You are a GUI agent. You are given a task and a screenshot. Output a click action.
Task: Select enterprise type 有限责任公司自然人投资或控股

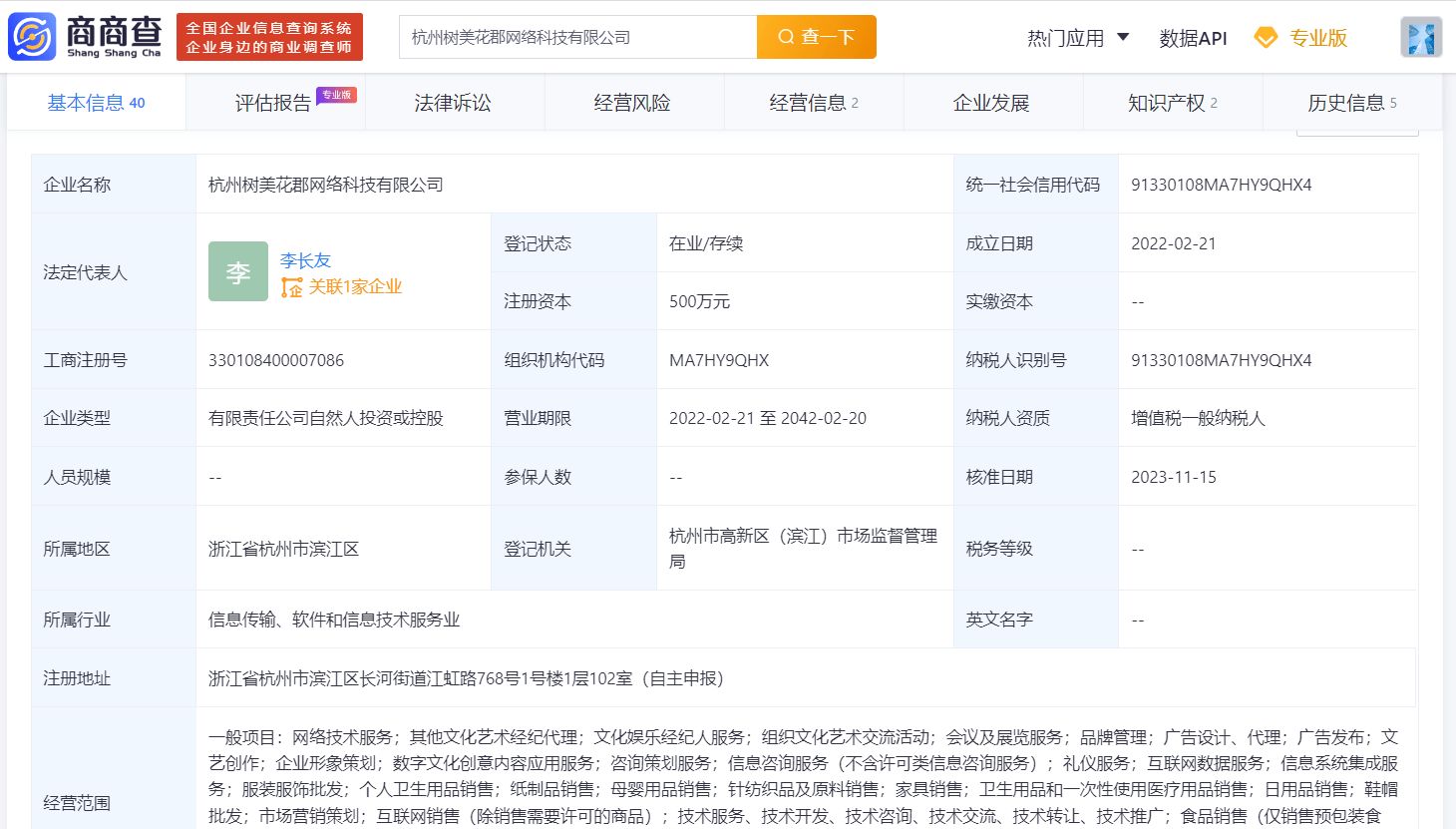pyautogui.click(x=326, y=418)
